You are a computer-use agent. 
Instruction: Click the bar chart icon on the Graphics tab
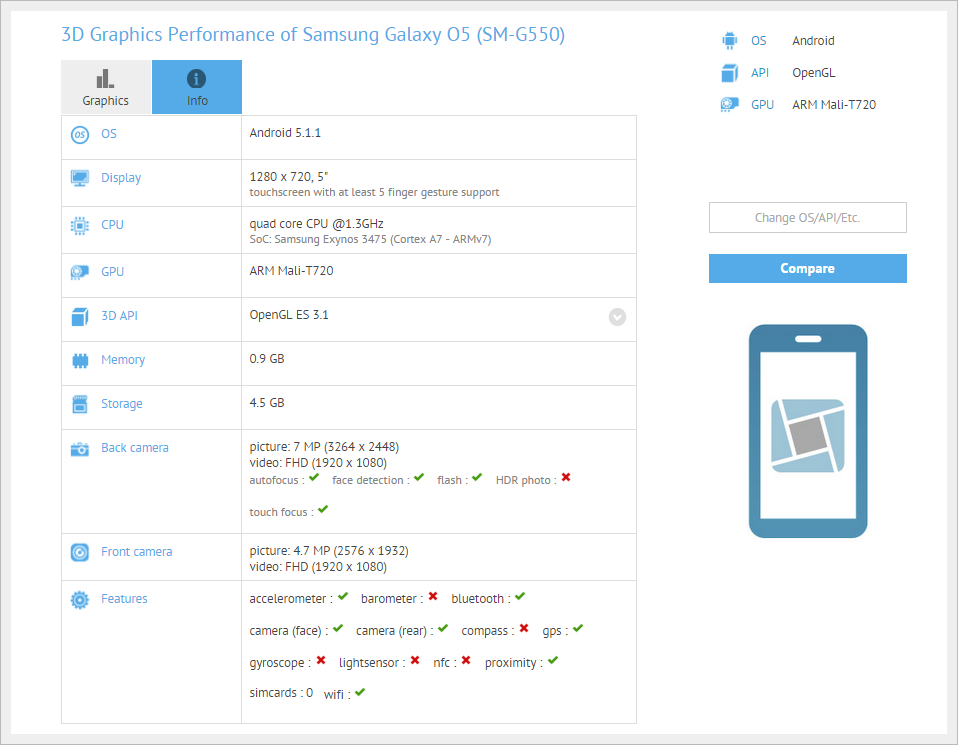tap(105, 78)
